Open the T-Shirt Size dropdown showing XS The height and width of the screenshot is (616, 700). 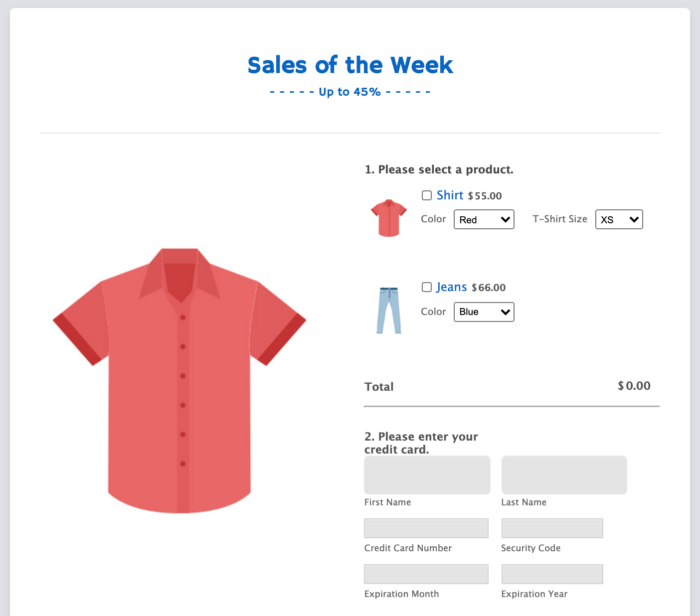point(619,219)
